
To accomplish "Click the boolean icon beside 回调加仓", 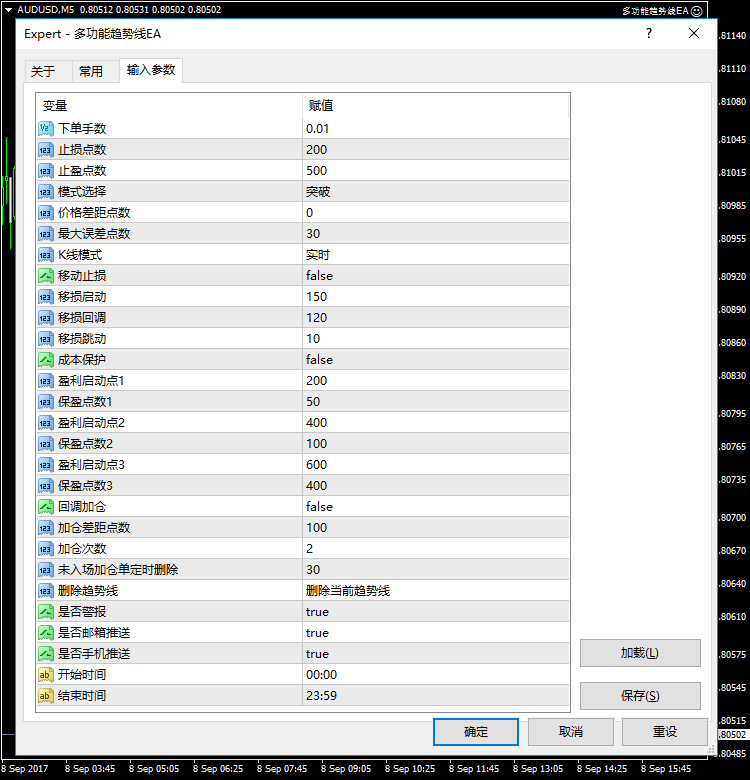I will tap(46, 506).
